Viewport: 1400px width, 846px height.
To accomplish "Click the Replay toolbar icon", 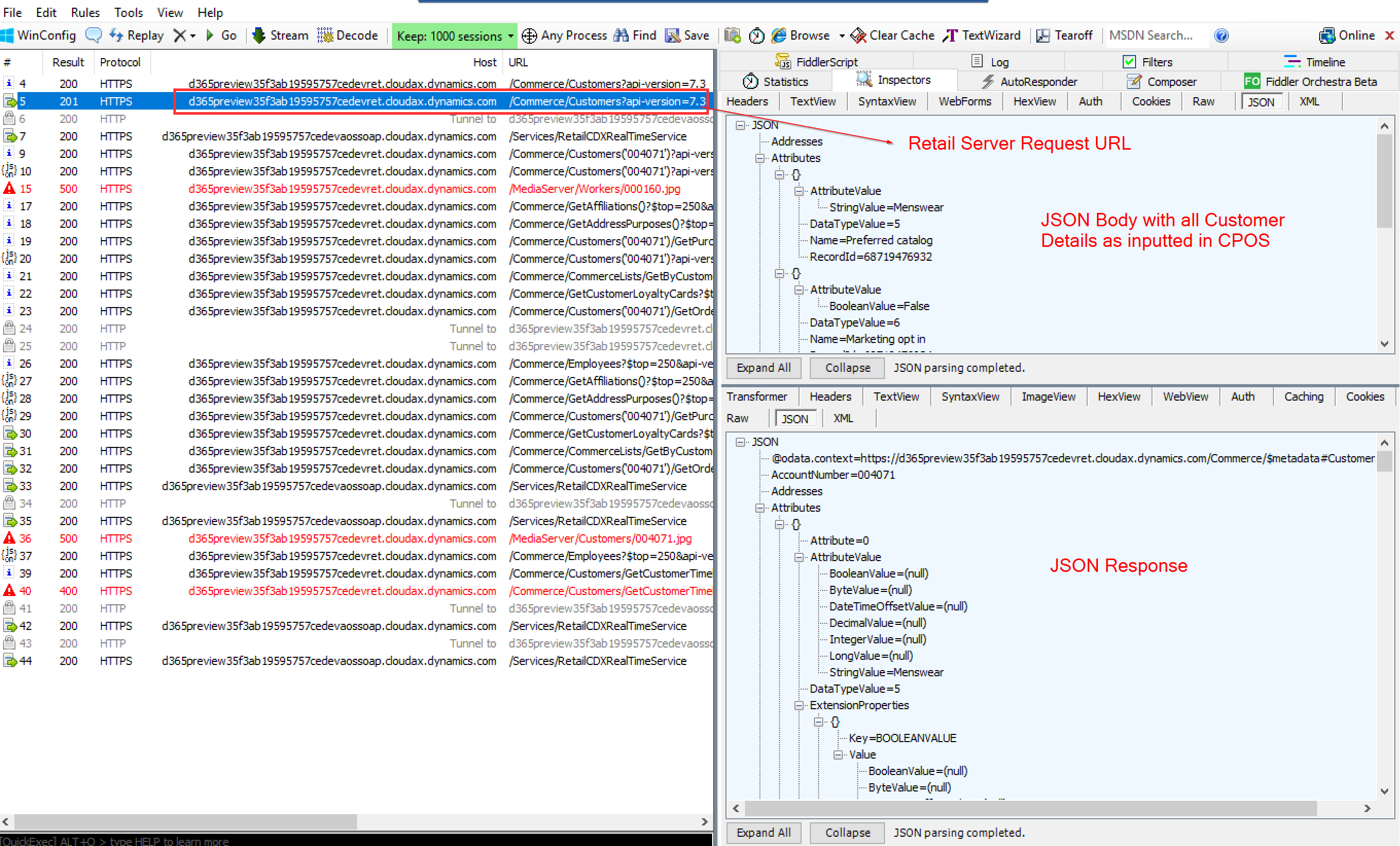I will point(116,35).
